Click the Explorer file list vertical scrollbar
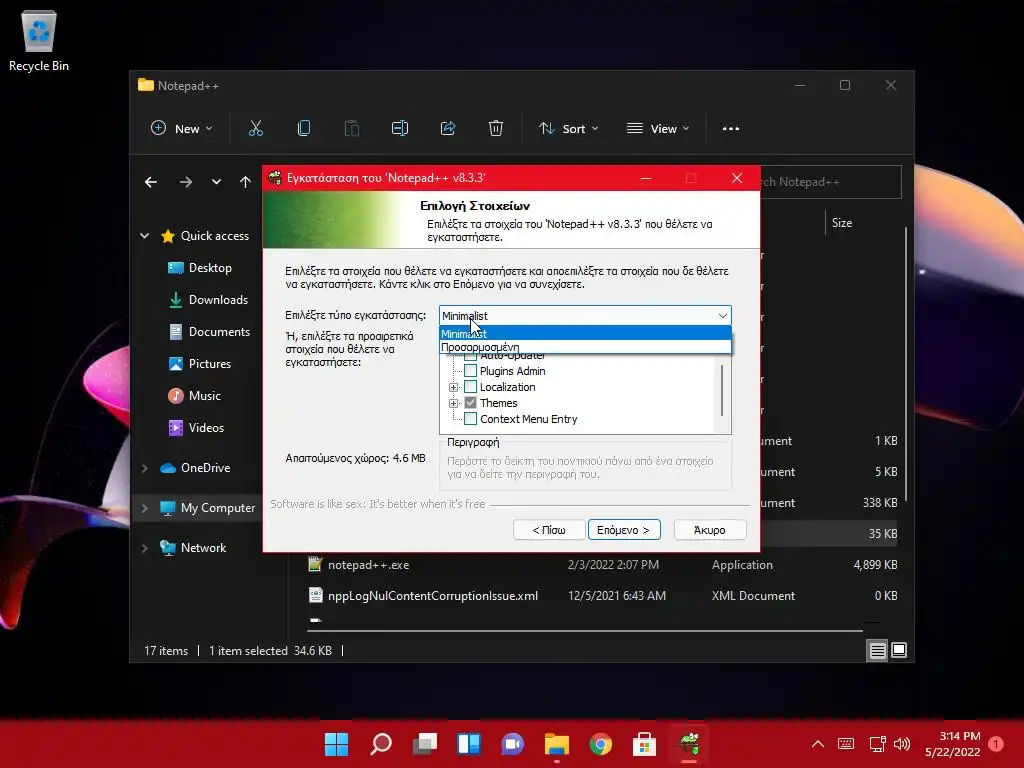Viewport: 1024px width, 768px height. point(905,364)
